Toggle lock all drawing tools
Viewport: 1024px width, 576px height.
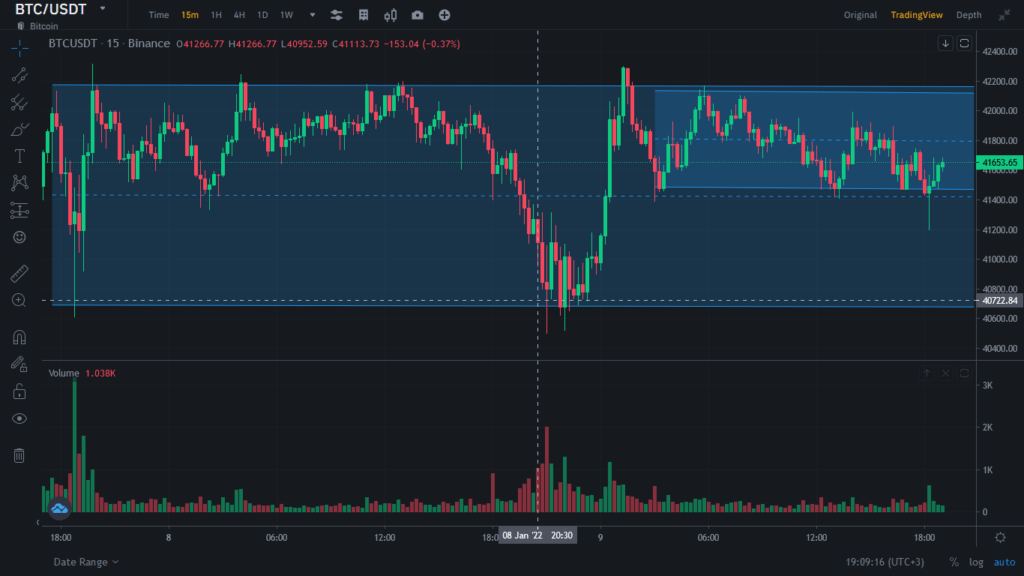click(x=19, y=391)
